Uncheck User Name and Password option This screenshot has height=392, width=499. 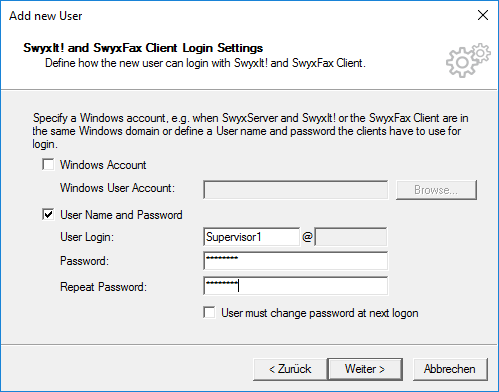click(x=48, y=214)
